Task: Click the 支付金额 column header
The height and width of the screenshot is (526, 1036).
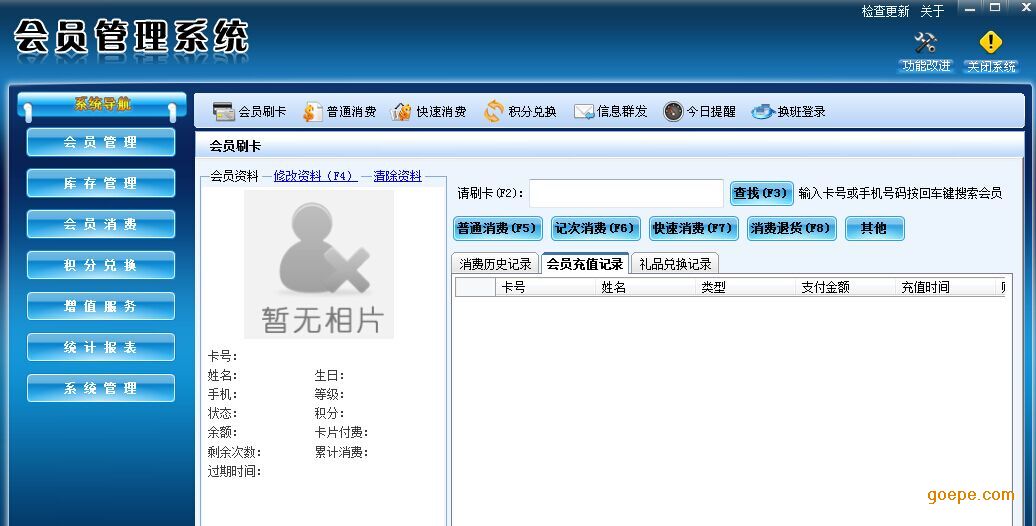Action: [846, 287]
